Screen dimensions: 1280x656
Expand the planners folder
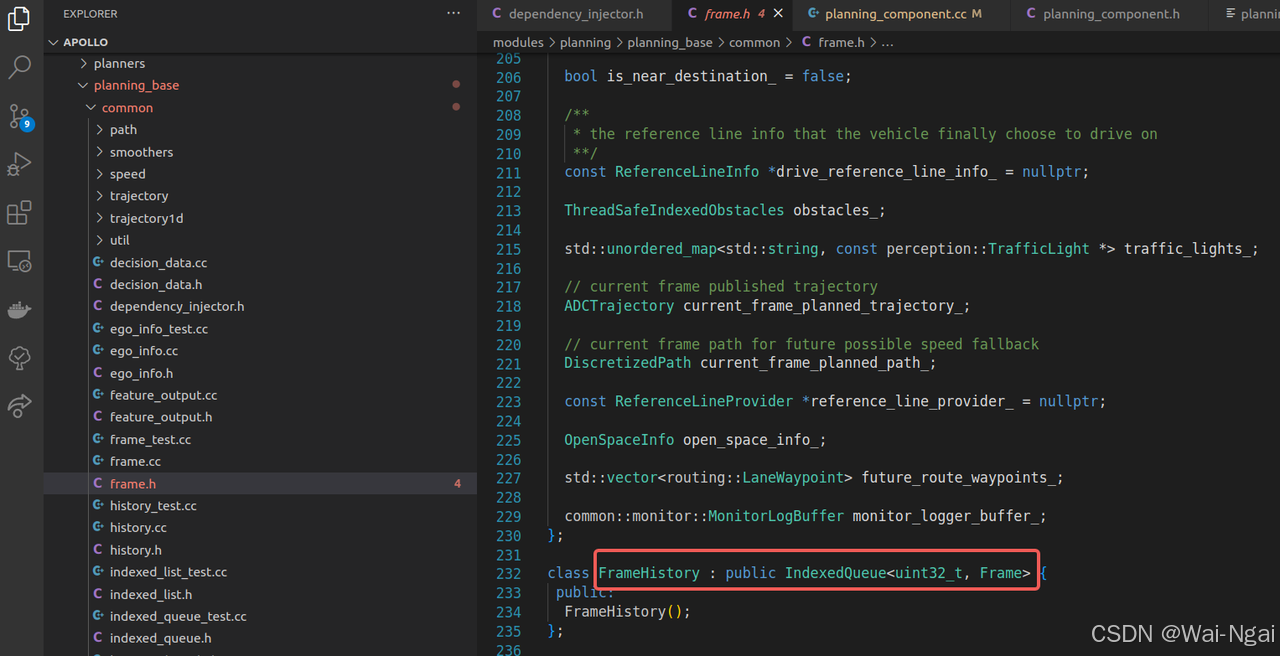tap(117, 63)
